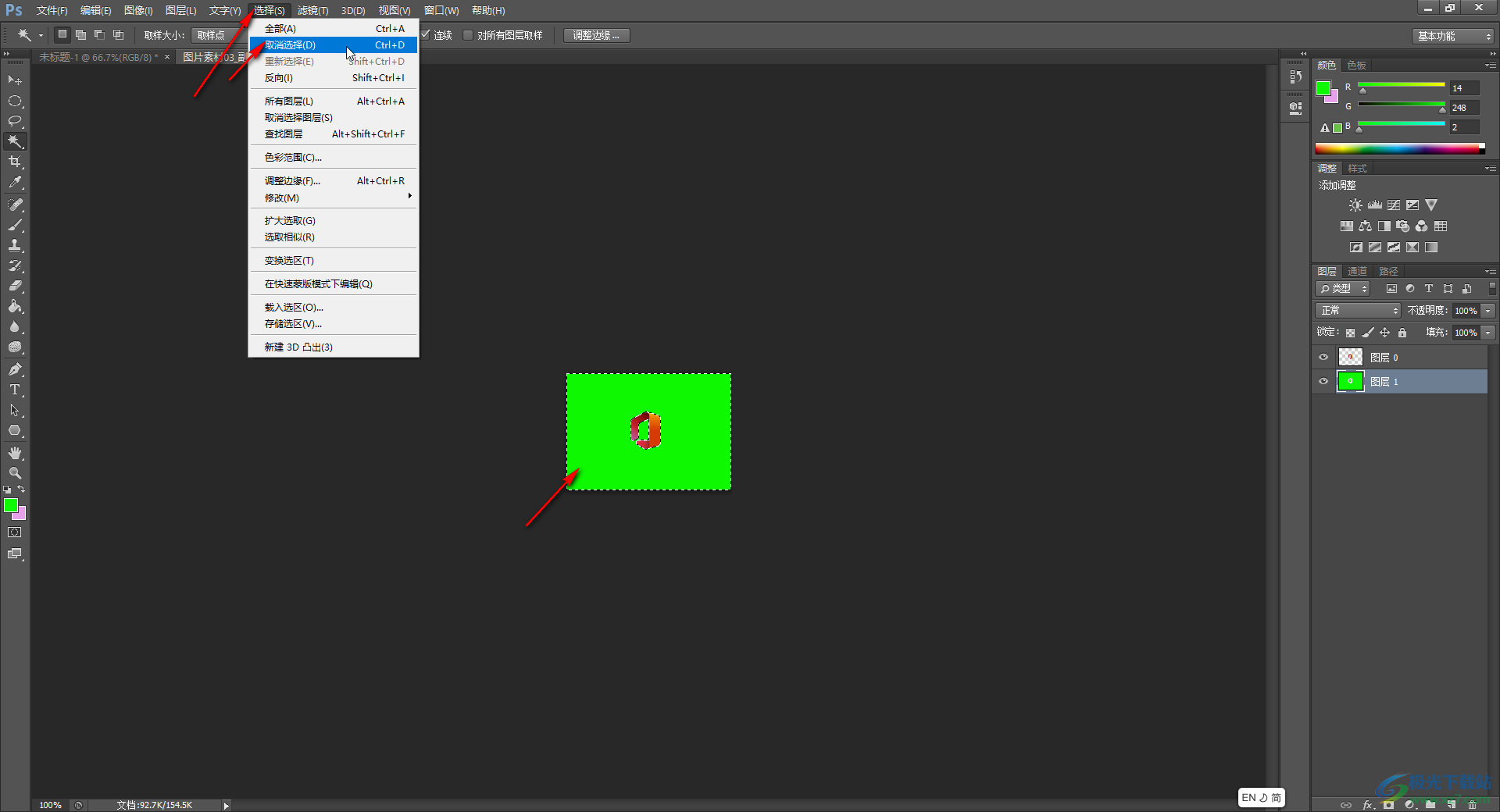
Task: Open the 滤镜(T) menu
Action: (312, 10)
